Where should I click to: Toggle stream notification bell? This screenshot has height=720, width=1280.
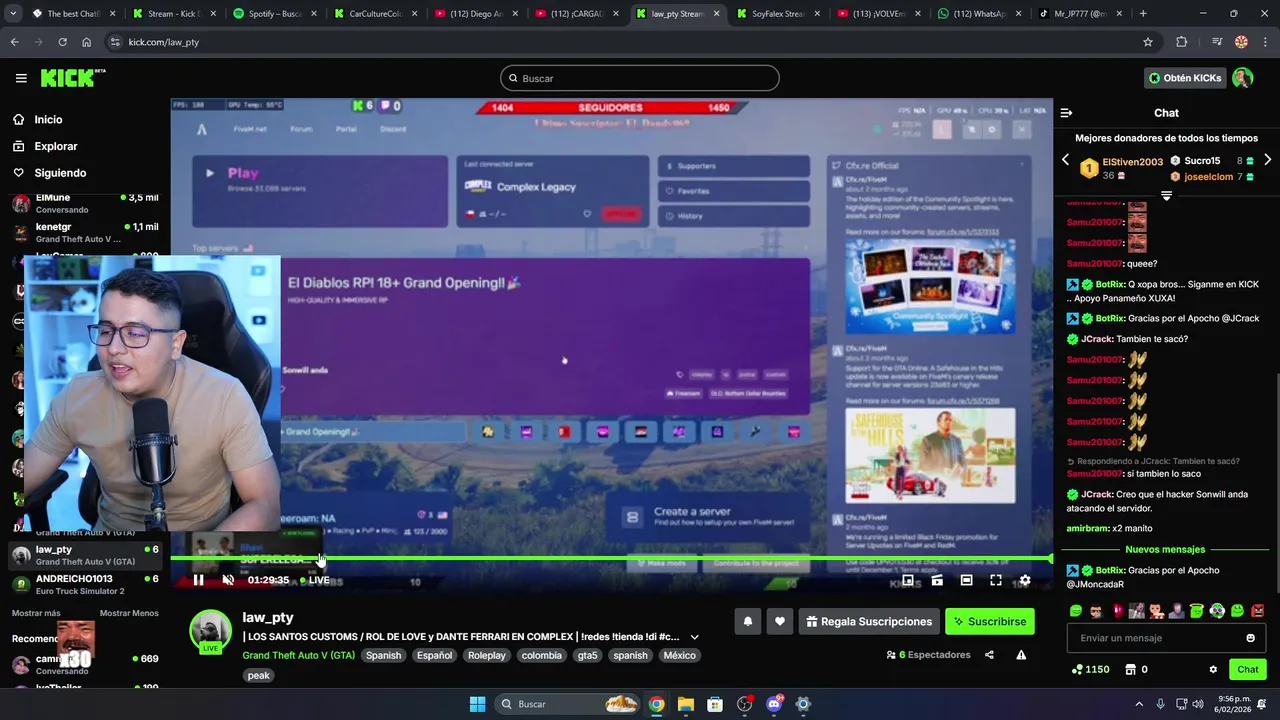pyautogui.click(x=747, y=621)
